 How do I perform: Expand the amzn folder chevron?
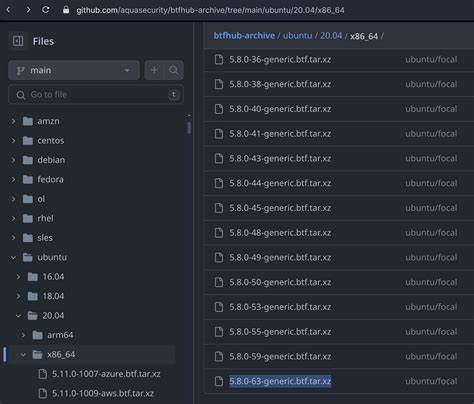click(x=13, y=121)
